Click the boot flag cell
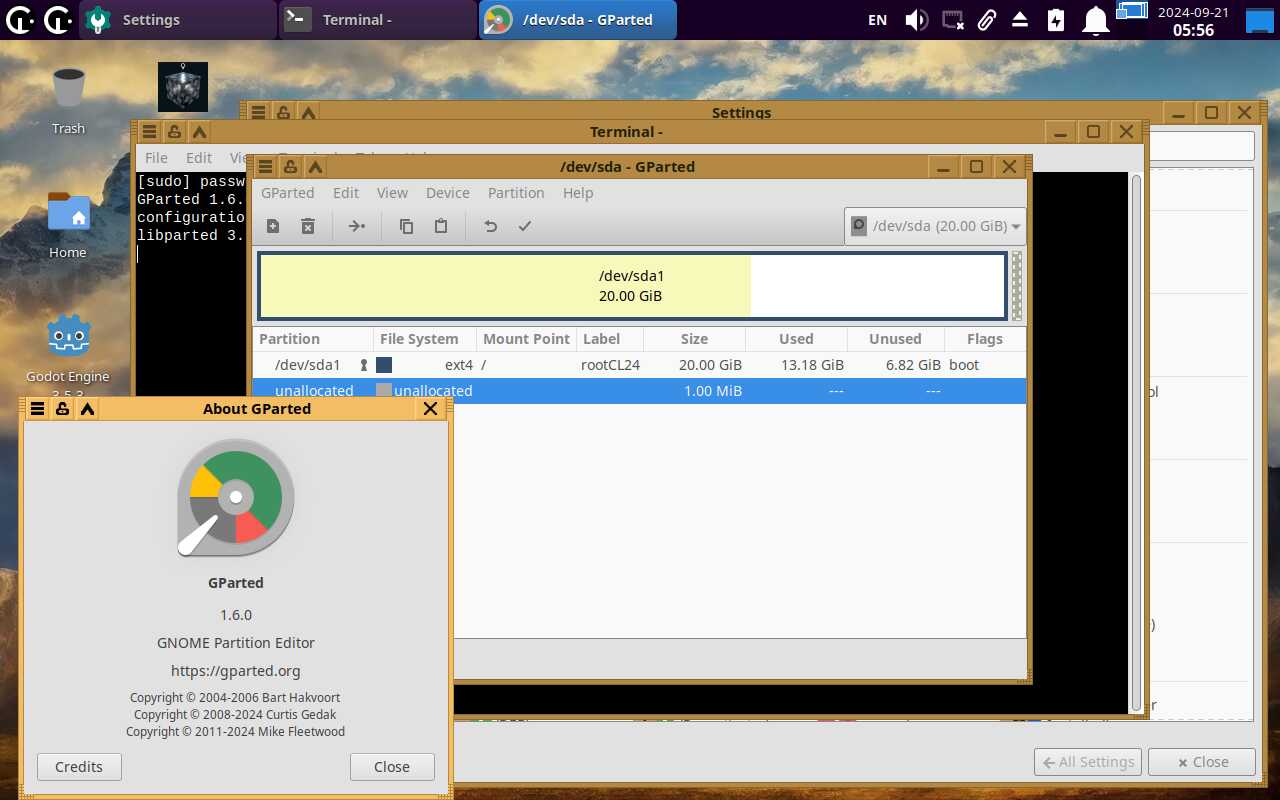The height and width of the screenshot is (800, 1280). pos(964,365)
